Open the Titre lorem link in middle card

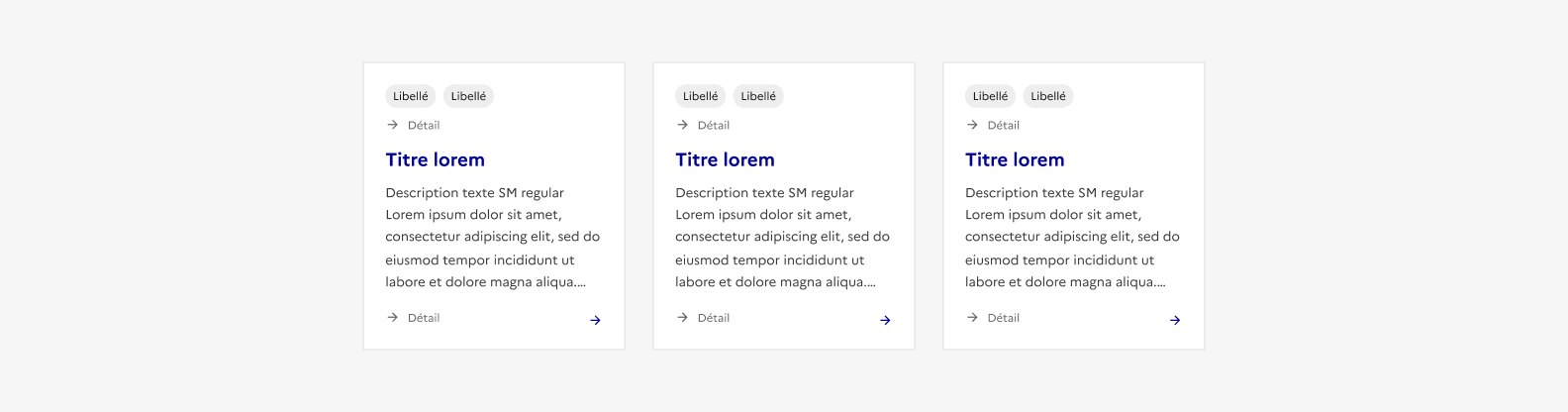[x=725, y=159]
